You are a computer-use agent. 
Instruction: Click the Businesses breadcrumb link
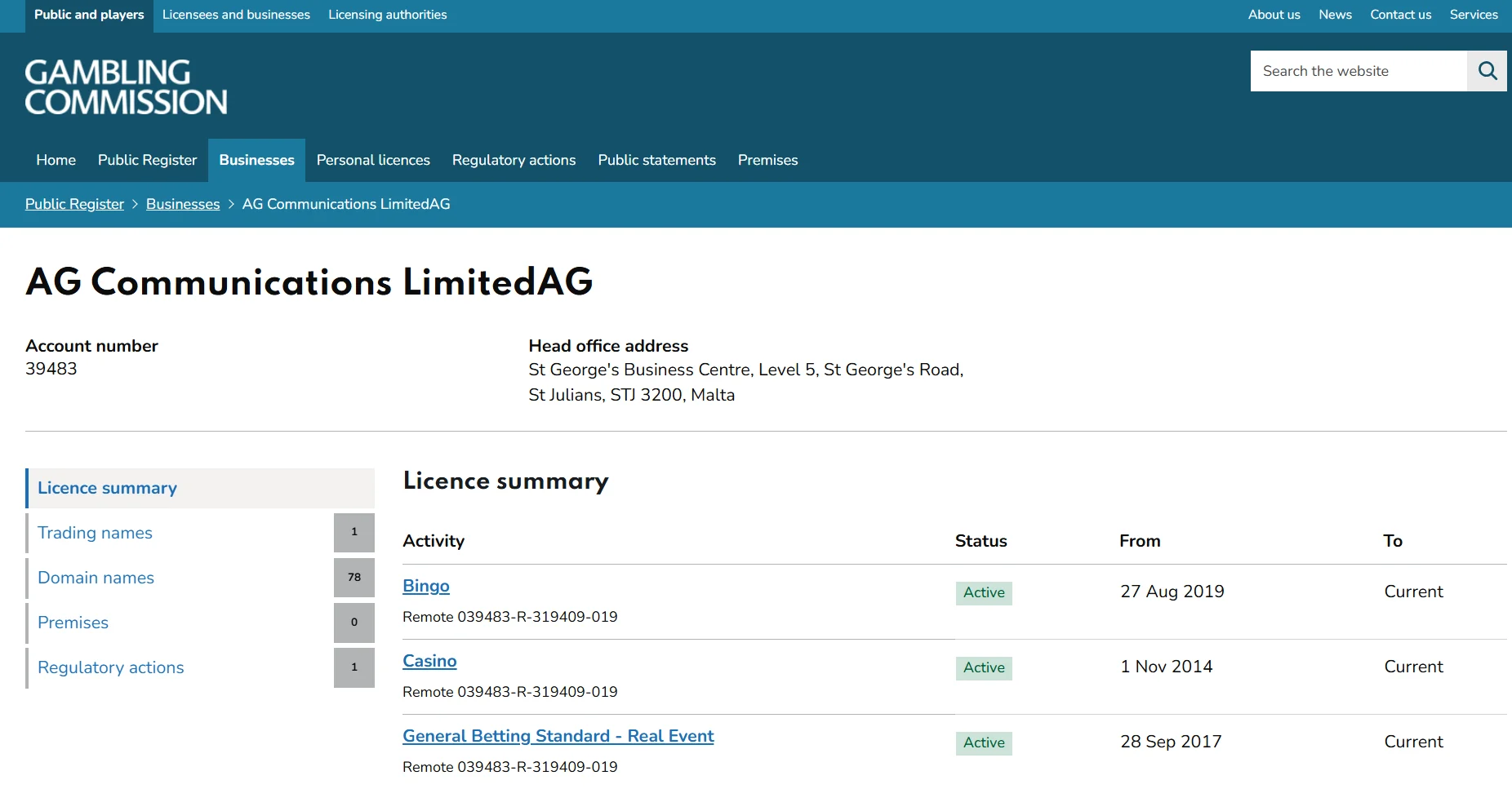pyautogui.click(x=183, y=204)
